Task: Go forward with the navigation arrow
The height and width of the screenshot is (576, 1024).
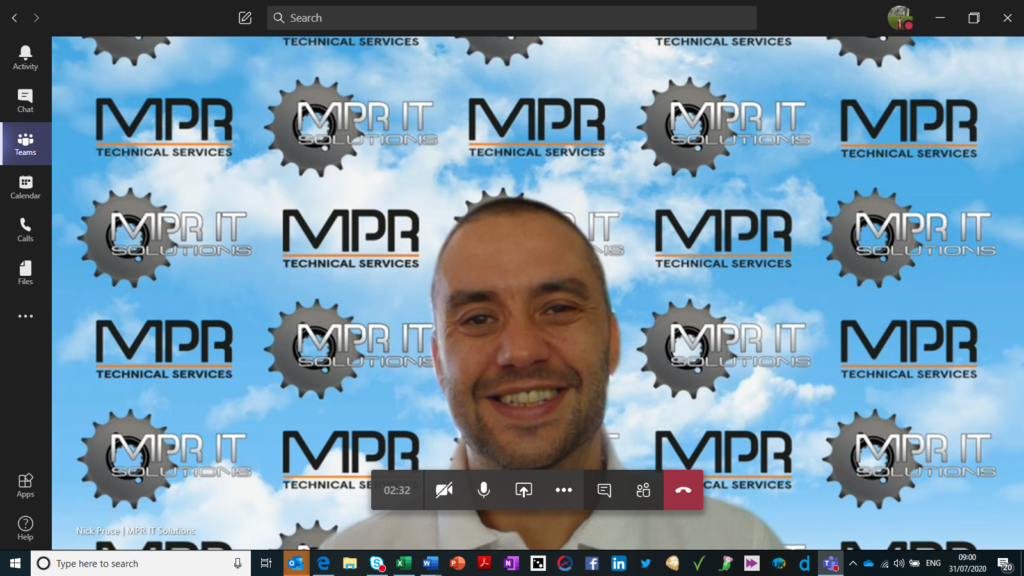Action: (37, 18)
